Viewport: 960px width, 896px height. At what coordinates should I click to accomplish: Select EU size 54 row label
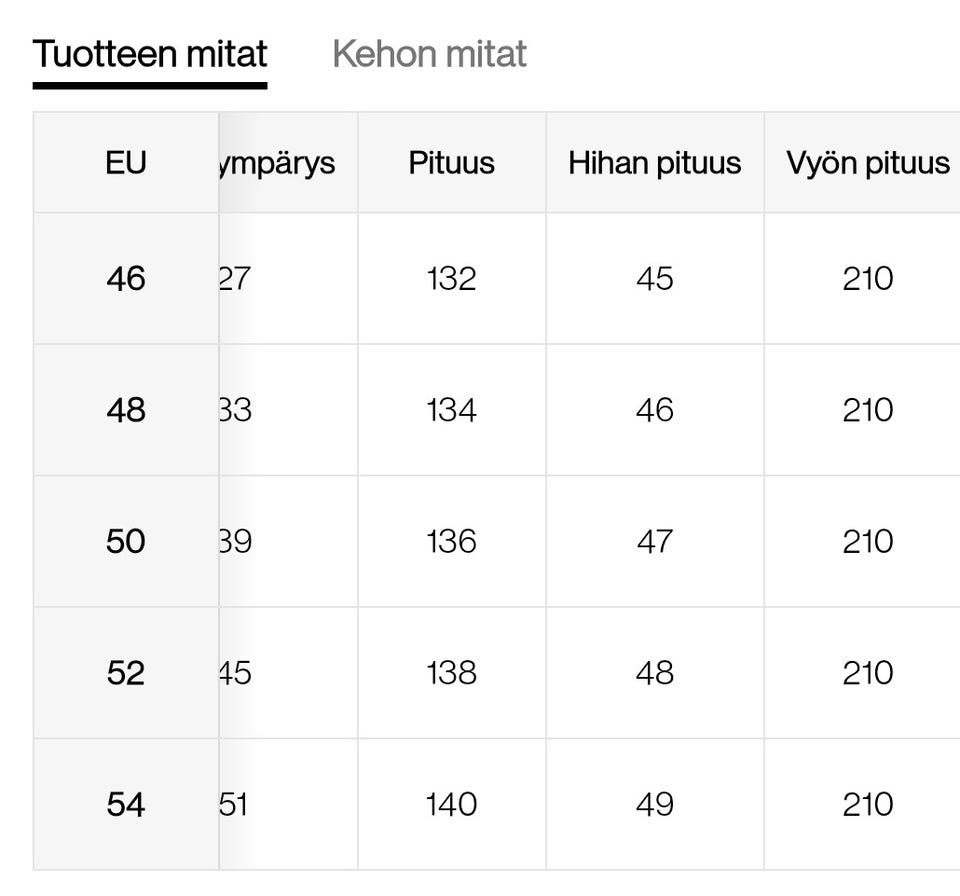click(126, 804)
